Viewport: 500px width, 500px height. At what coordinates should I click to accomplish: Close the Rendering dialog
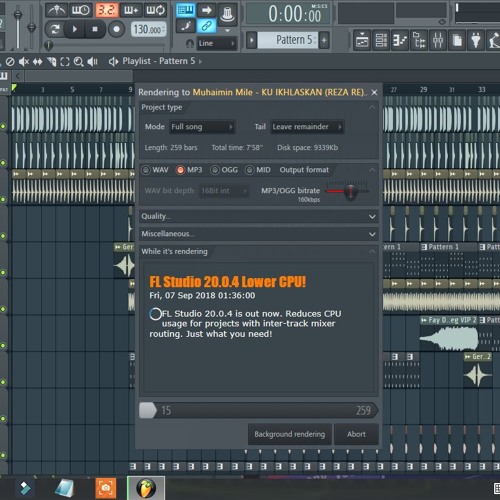374,92
